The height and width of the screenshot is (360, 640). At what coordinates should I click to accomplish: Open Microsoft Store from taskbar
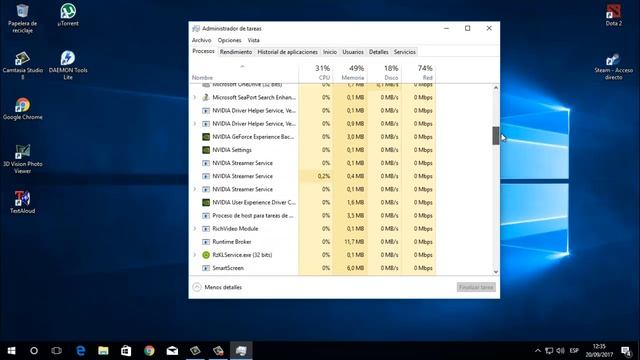point(126,351)
